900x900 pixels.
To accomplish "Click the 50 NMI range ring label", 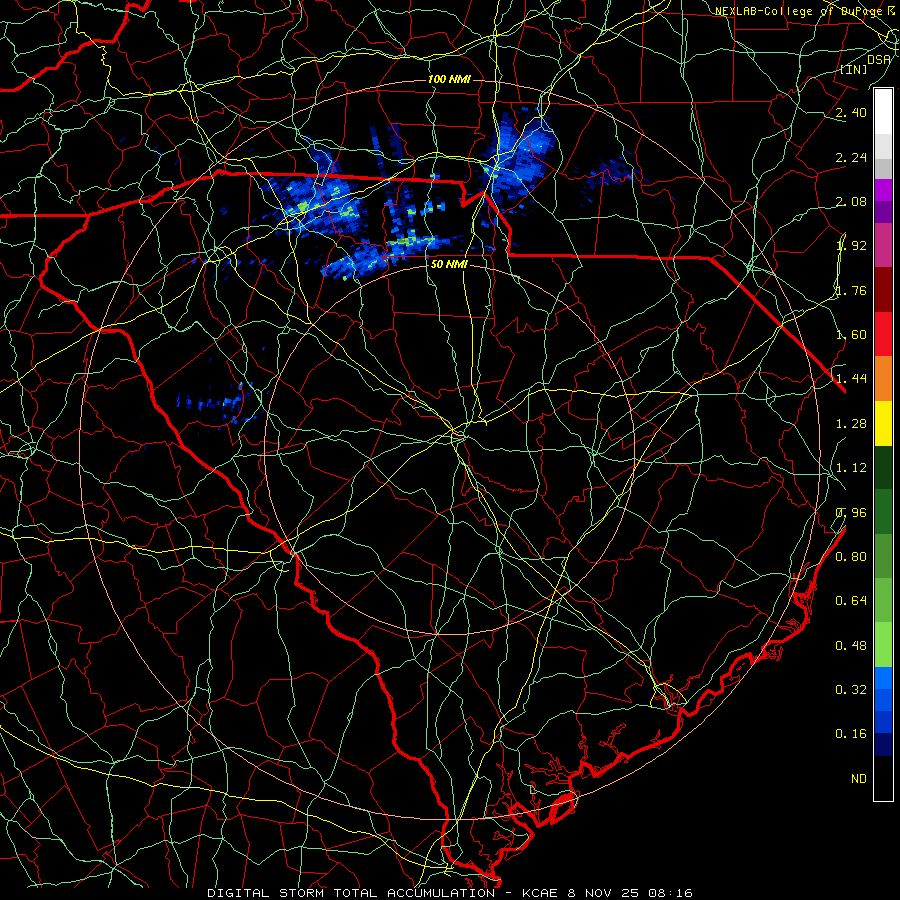I will [449, 264].
